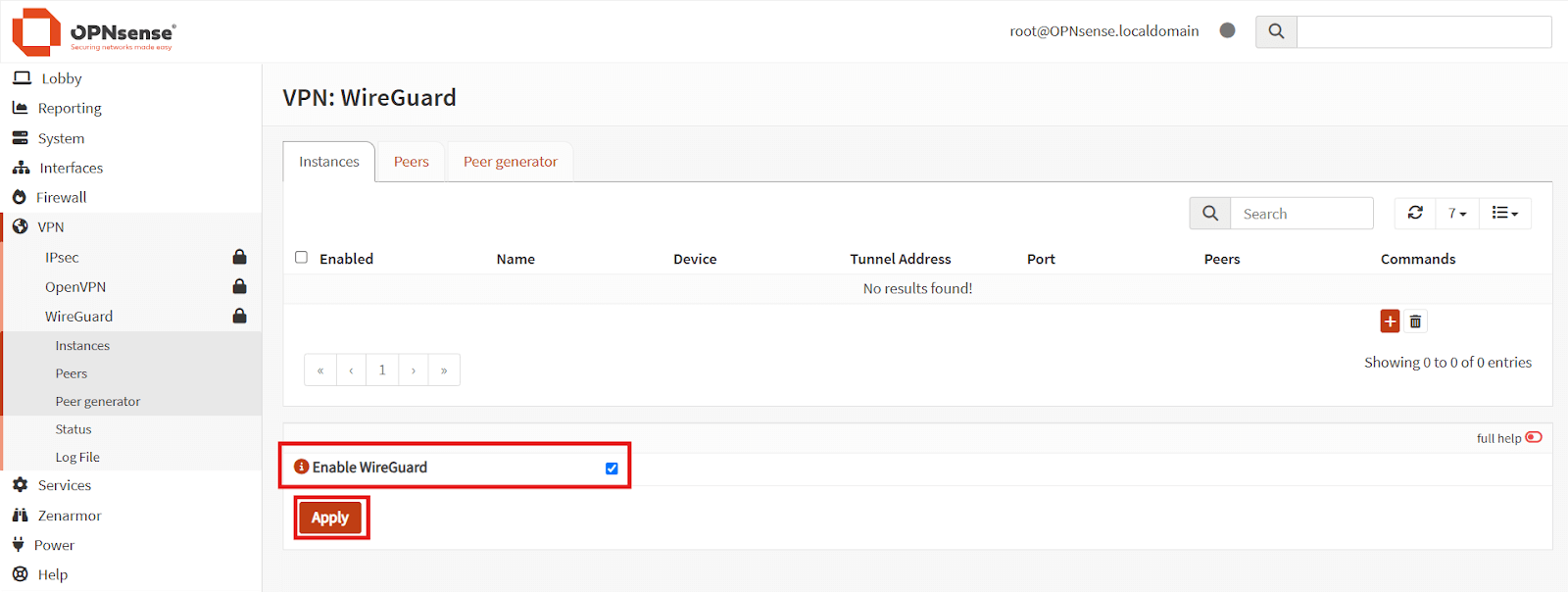Click the trash delete selected icon
The width and height of the screenshot is (1568, 592).
(x=1415, y=321)
